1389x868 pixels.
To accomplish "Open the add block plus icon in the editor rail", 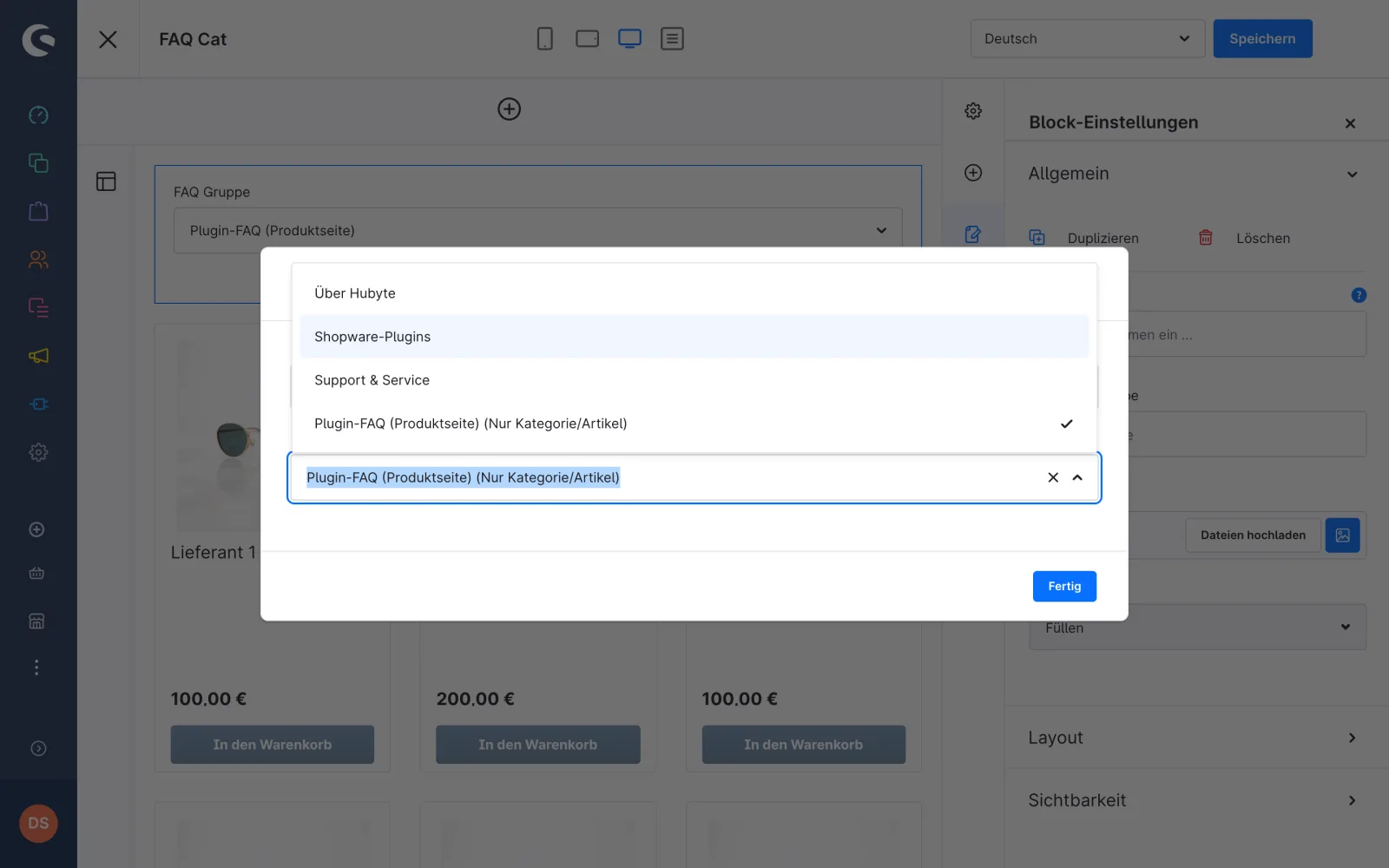I will click(x=973, y=173).
